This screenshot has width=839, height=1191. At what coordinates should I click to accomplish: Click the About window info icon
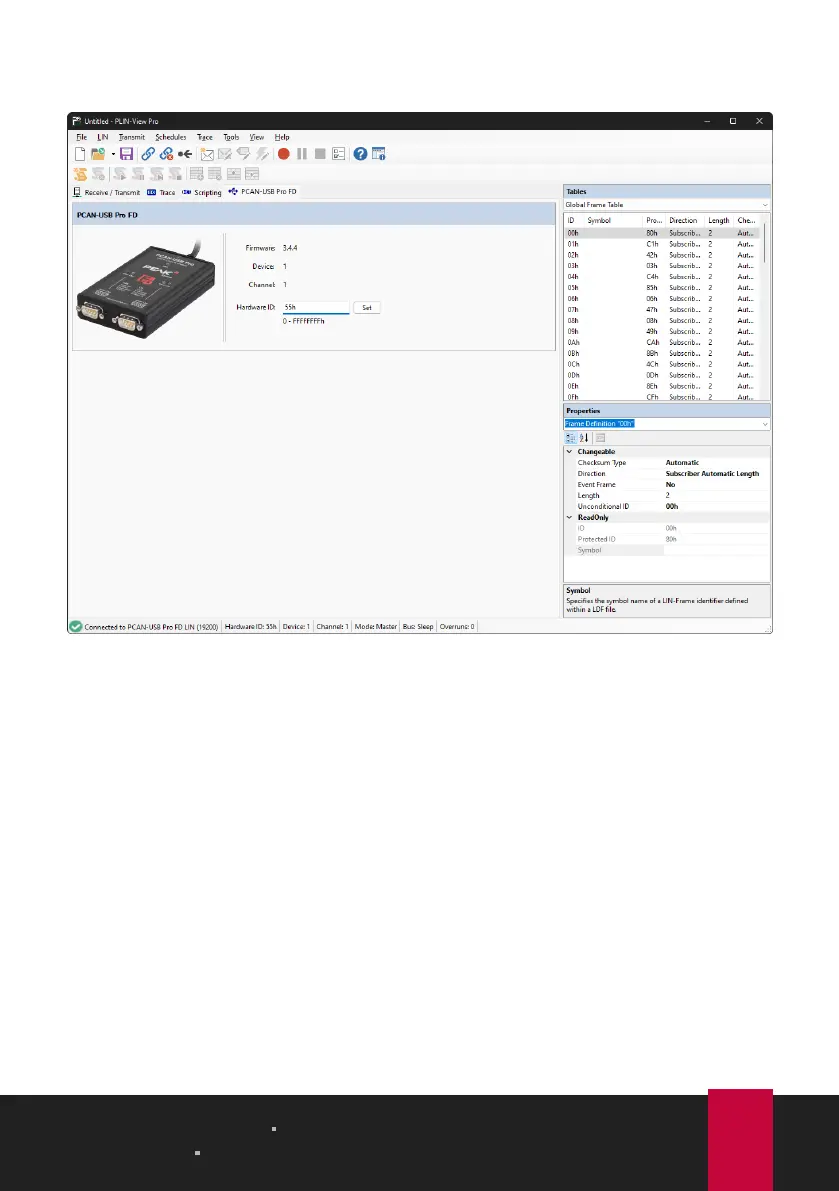click(x=379, y=154)
